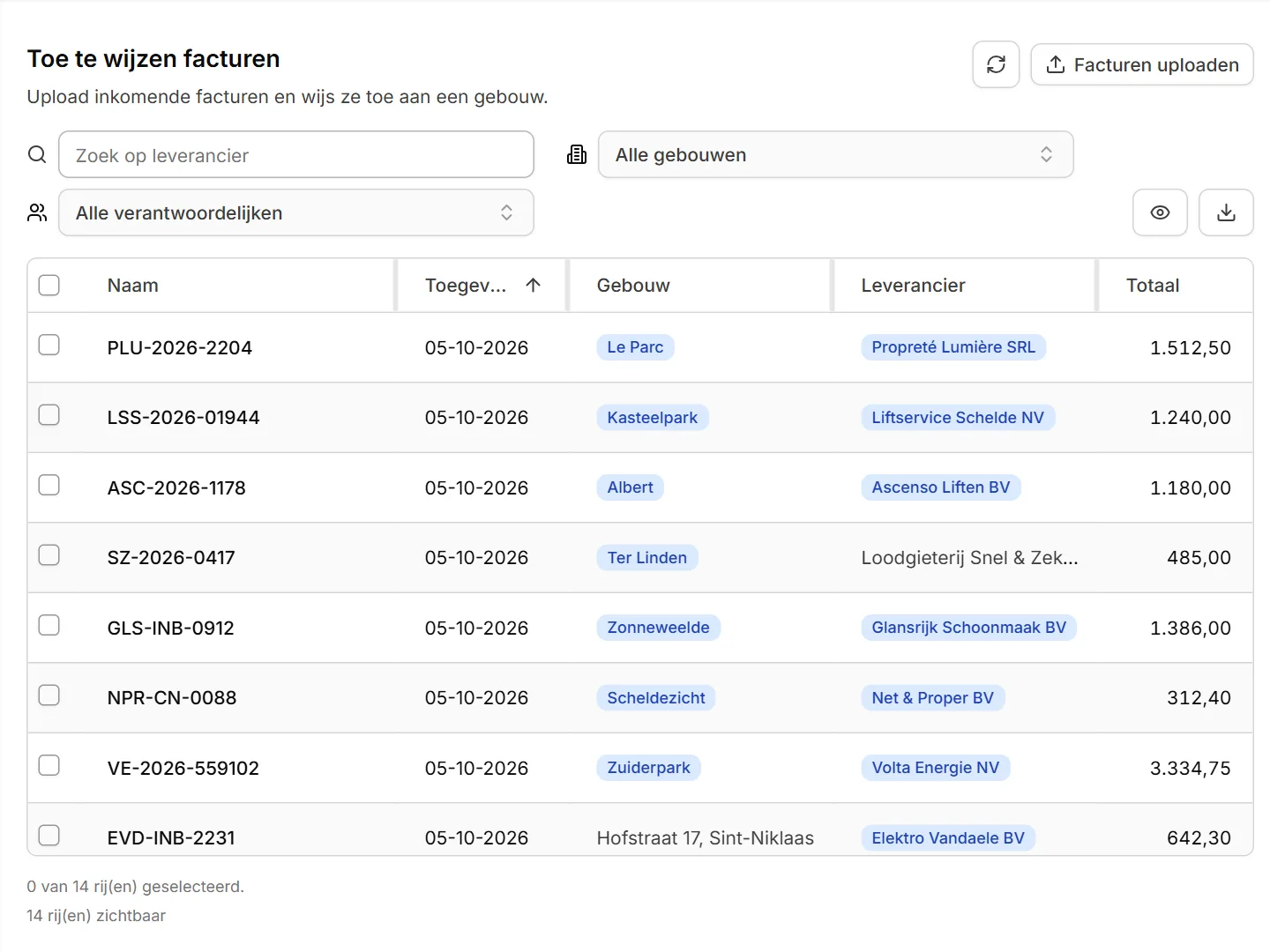Select the SZ-2026-0417 row checkbox

(x=49, y=554)
